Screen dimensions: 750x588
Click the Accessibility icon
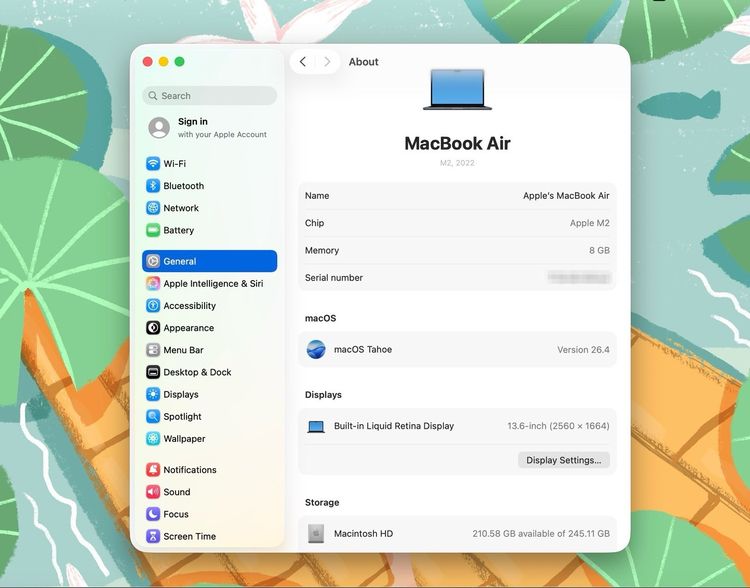(x=153, y=305)
